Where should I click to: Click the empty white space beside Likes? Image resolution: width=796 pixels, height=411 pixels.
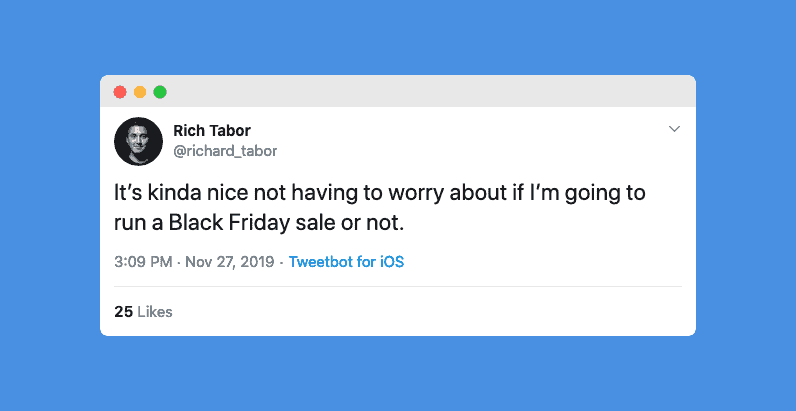(x=450, y=312)
